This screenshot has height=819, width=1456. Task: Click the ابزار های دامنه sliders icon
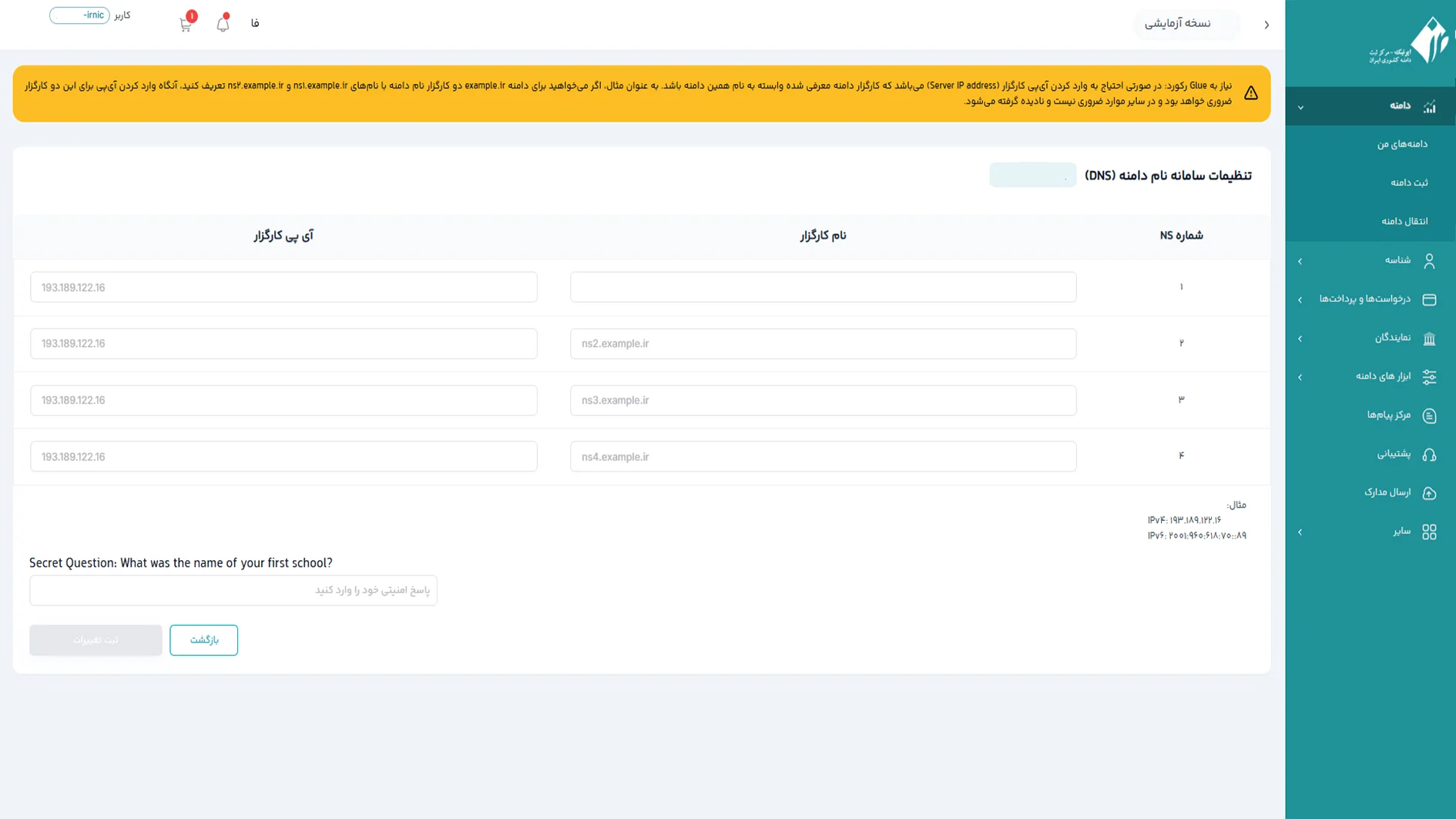click(1429, 377)
